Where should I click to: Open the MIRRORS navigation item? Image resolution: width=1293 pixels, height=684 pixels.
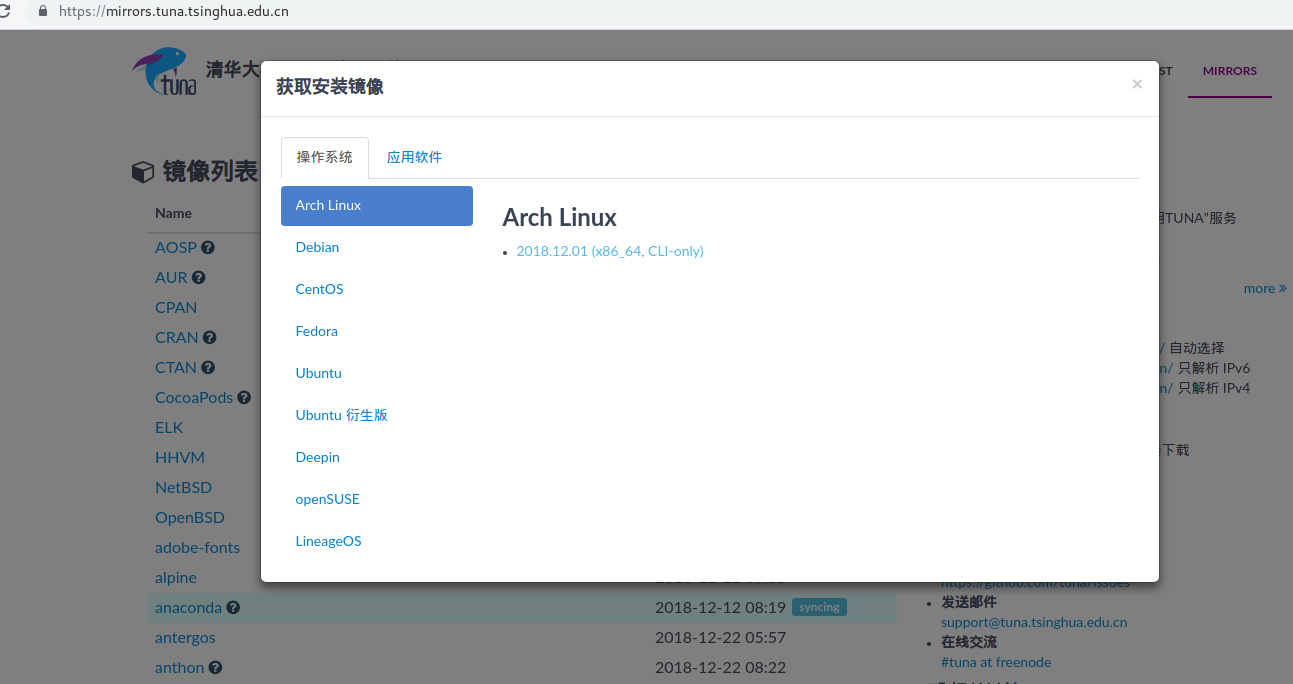coord(1230,71)
